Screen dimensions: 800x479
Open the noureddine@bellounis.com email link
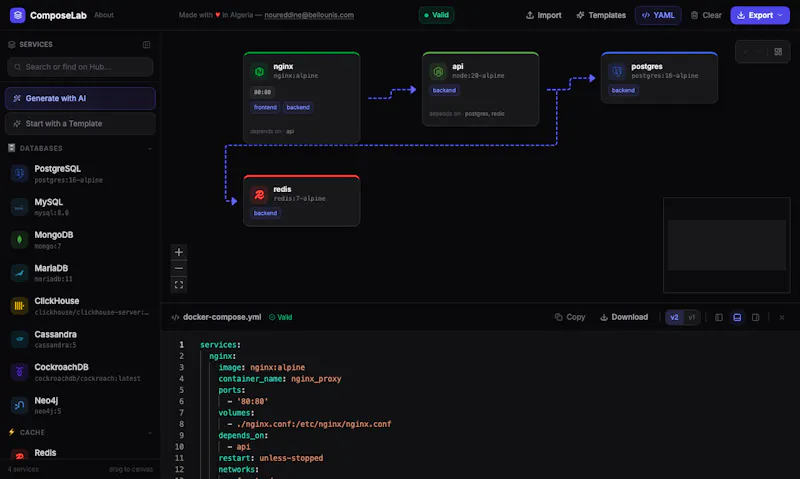(309, 15)
